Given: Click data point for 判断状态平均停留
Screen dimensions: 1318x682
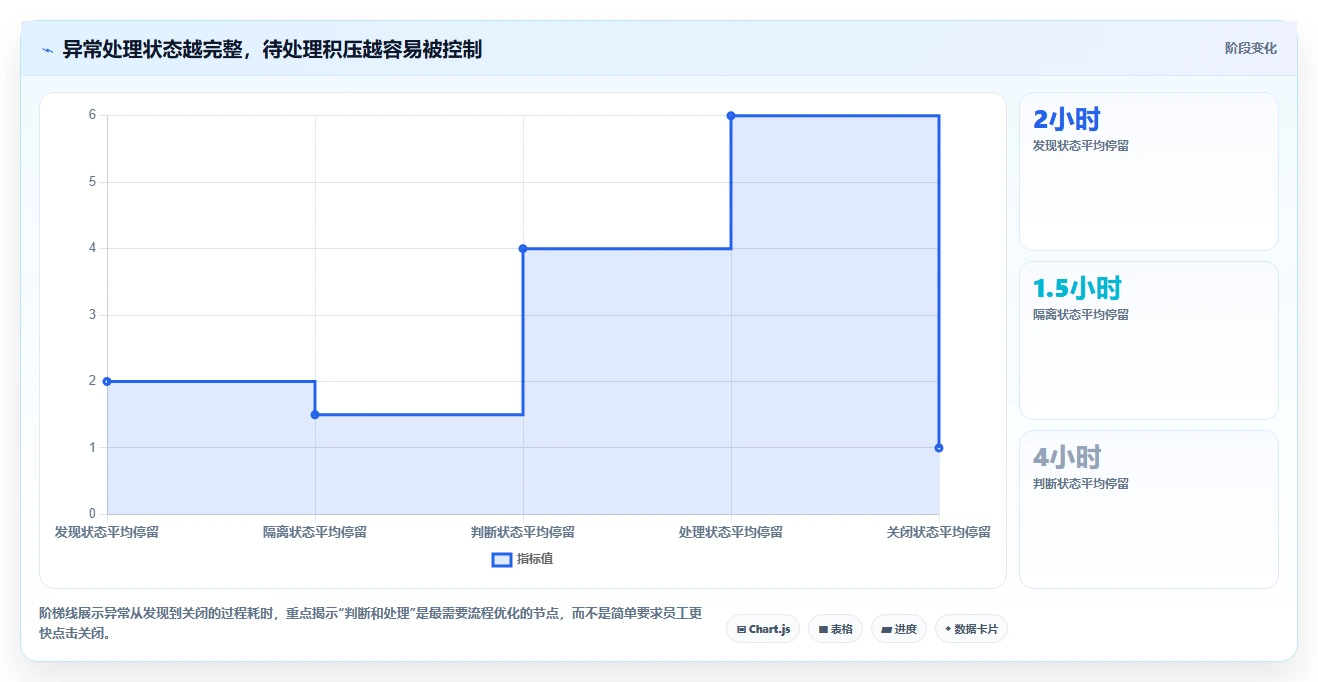Looking at the screenshot, I should click(x=523, y=248).
